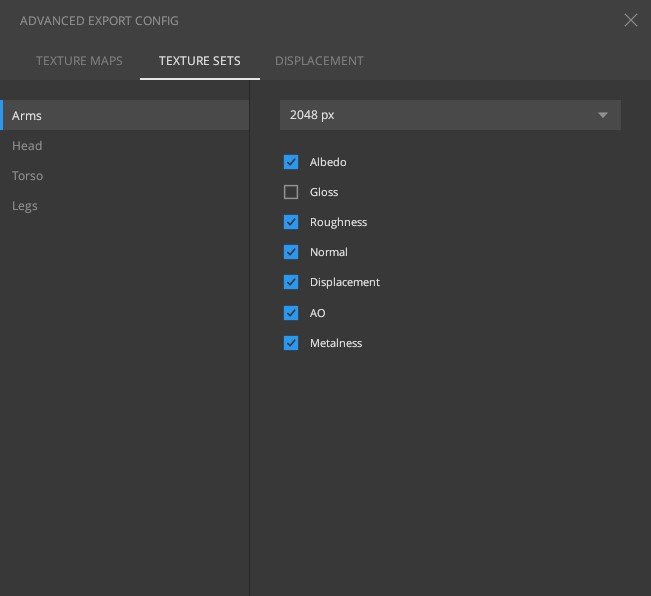Screen dimensions: 651x596
Task: Uncheck the Displacement map checkbox
Action: pyautogui.click(x=291, y=282)
